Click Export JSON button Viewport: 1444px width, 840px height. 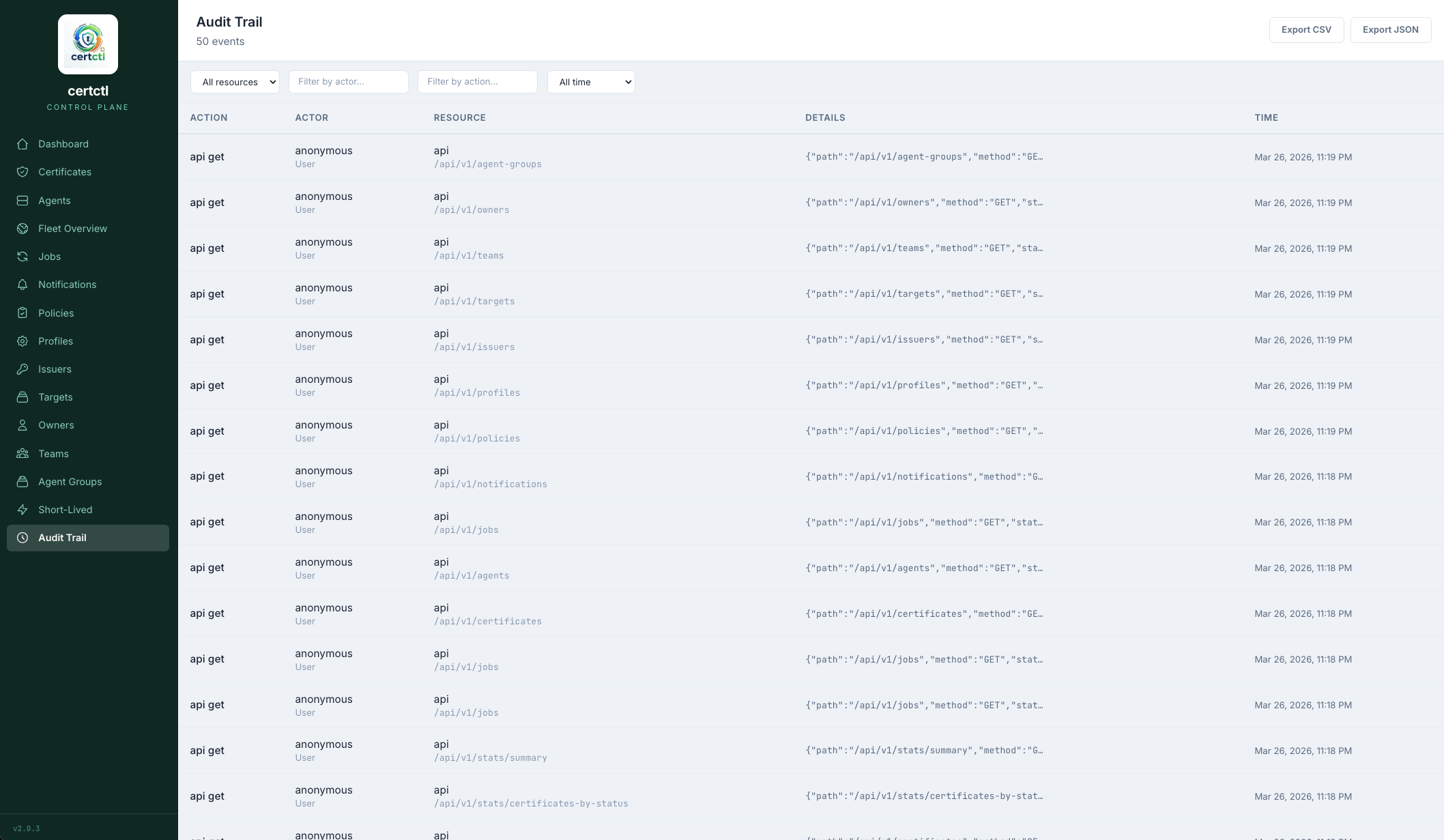coord(1390,30)
